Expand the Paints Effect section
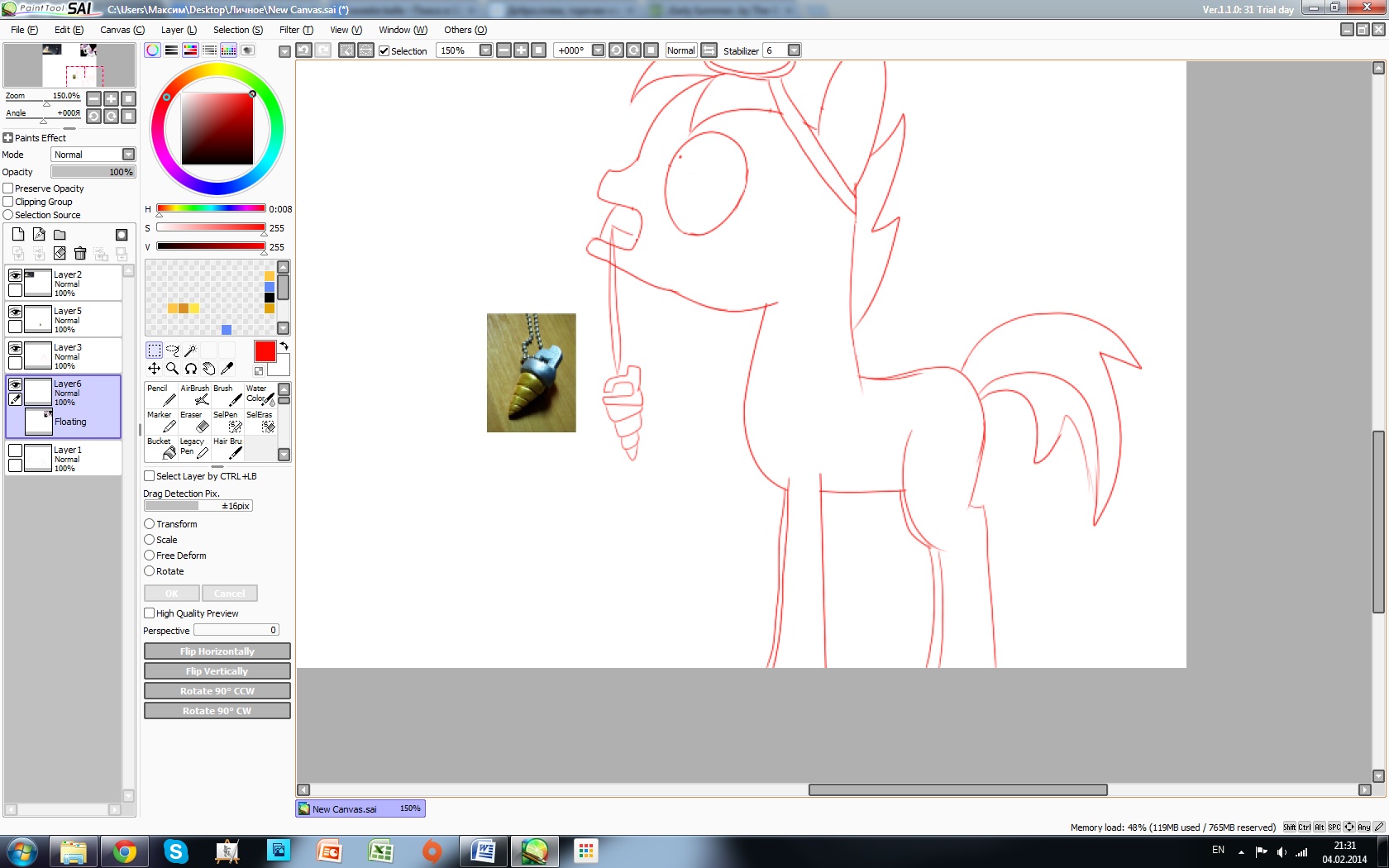Screen dimensions: 1389x868 [x=8, y=138]
